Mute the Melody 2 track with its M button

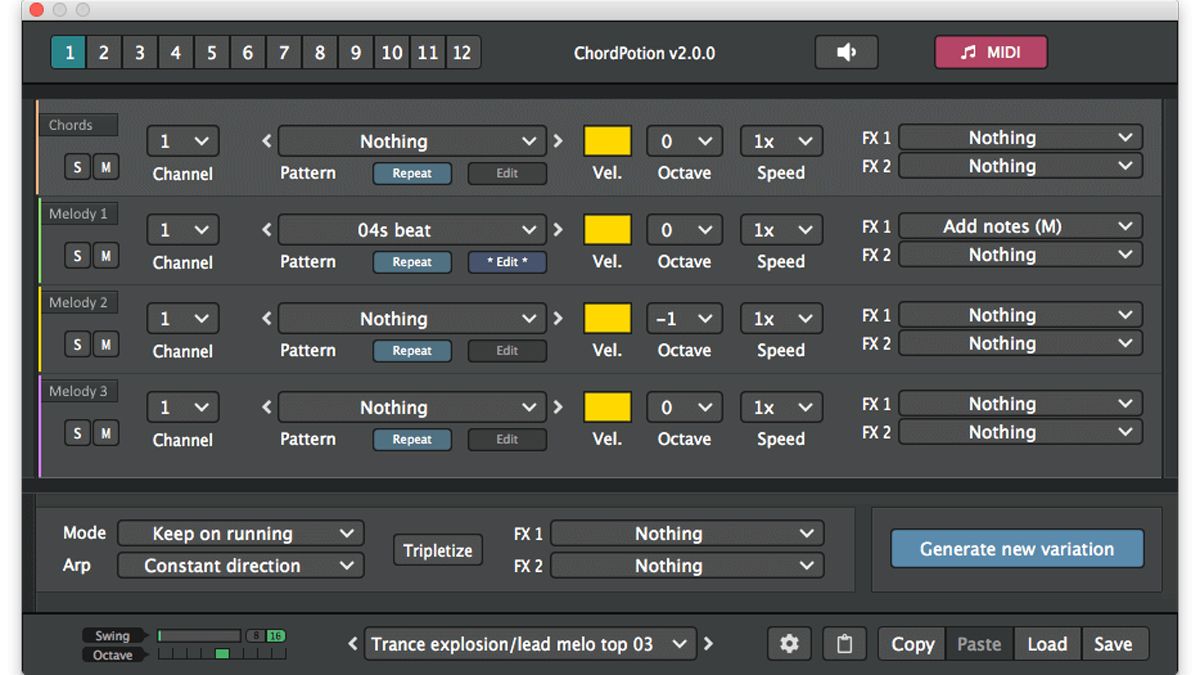[105, 344]
